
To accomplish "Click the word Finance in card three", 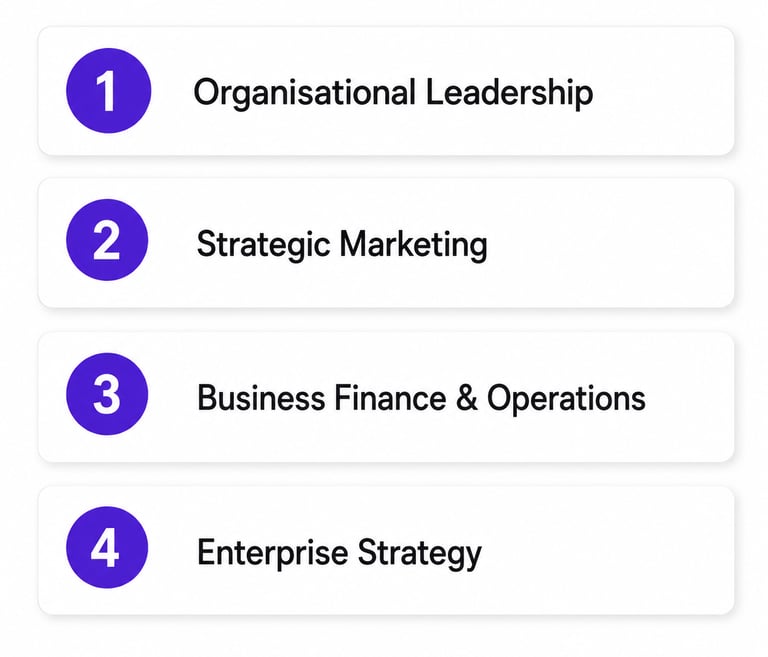I will (x=390, y=397).
